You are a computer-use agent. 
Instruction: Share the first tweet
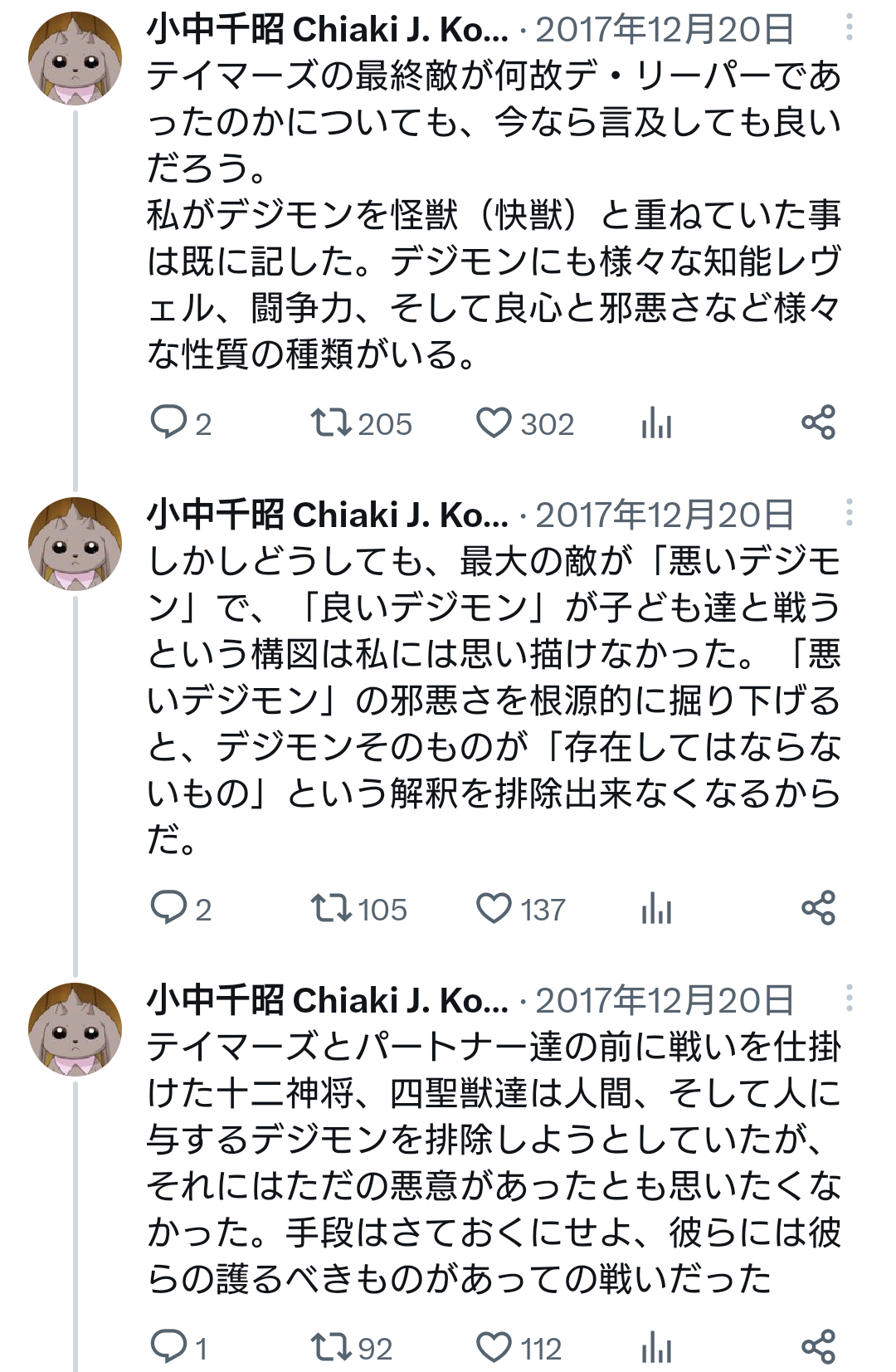(x=818, y=422)
